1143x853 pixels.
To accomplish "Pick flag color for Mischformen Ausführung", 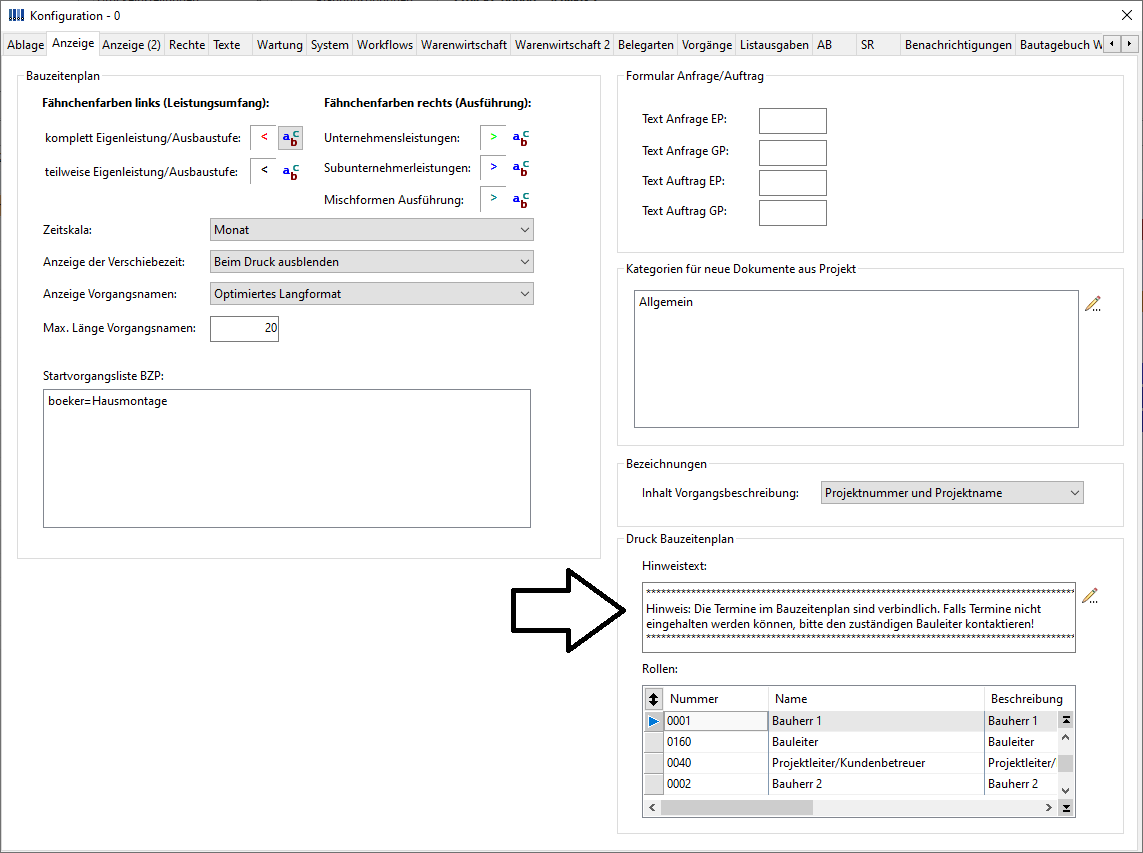I will 494,200.
